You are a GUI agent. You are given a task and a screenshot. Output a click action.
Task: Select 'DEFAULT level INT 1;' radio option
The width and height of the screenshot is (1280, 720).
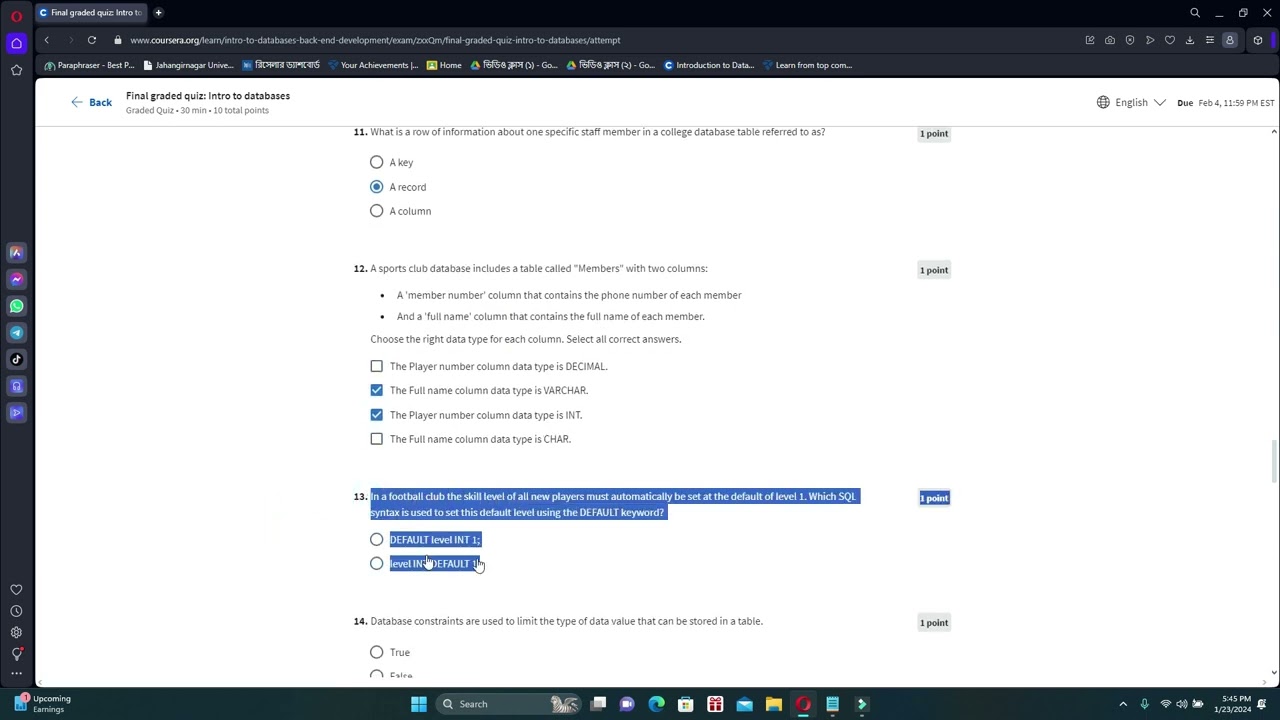point(376,540)
